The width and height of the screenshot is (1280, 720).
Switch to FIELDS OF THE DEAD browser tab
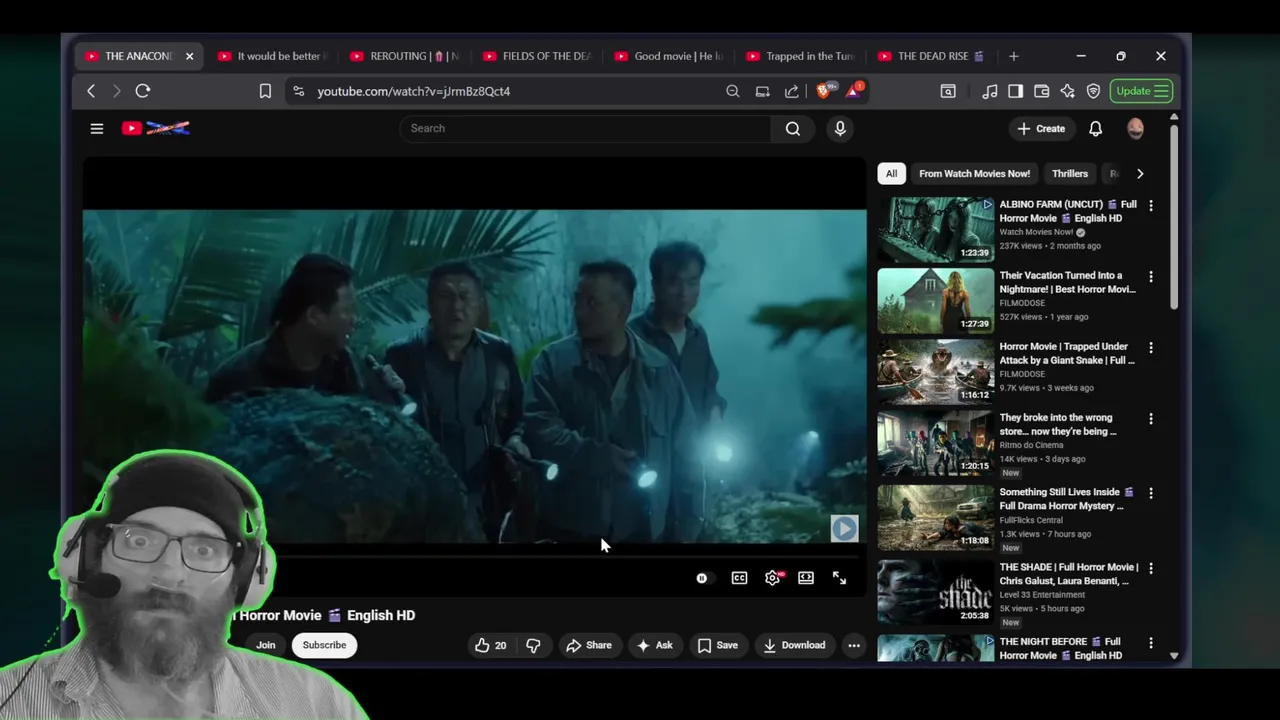535,56
